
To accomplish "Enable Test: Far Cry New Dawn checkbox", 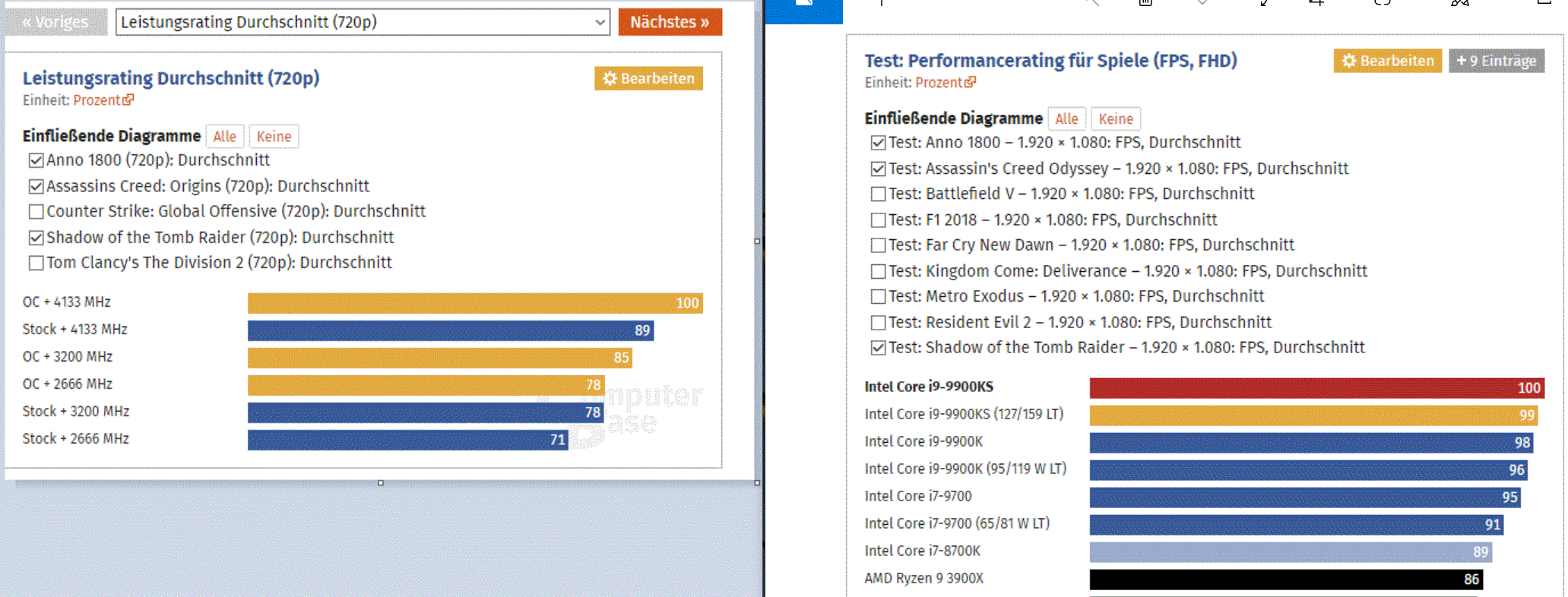I will [878, 245].
